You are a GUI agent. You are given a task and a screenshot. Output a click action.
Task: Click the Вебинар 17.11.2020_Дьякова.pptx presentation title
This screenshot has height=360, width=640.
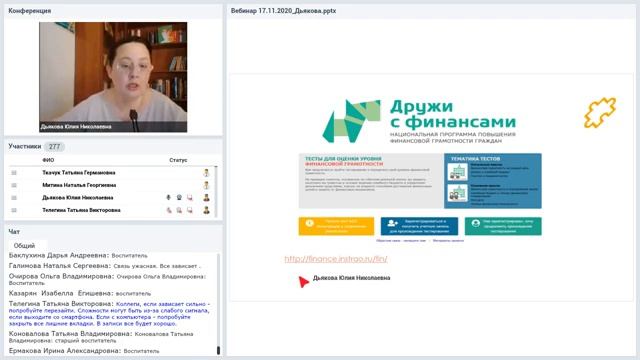coord(283,11)
